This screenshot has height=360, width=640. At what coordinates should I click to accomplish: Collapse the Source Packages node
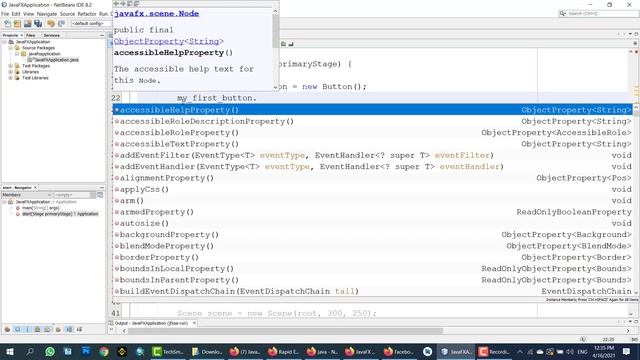point(11,48)
